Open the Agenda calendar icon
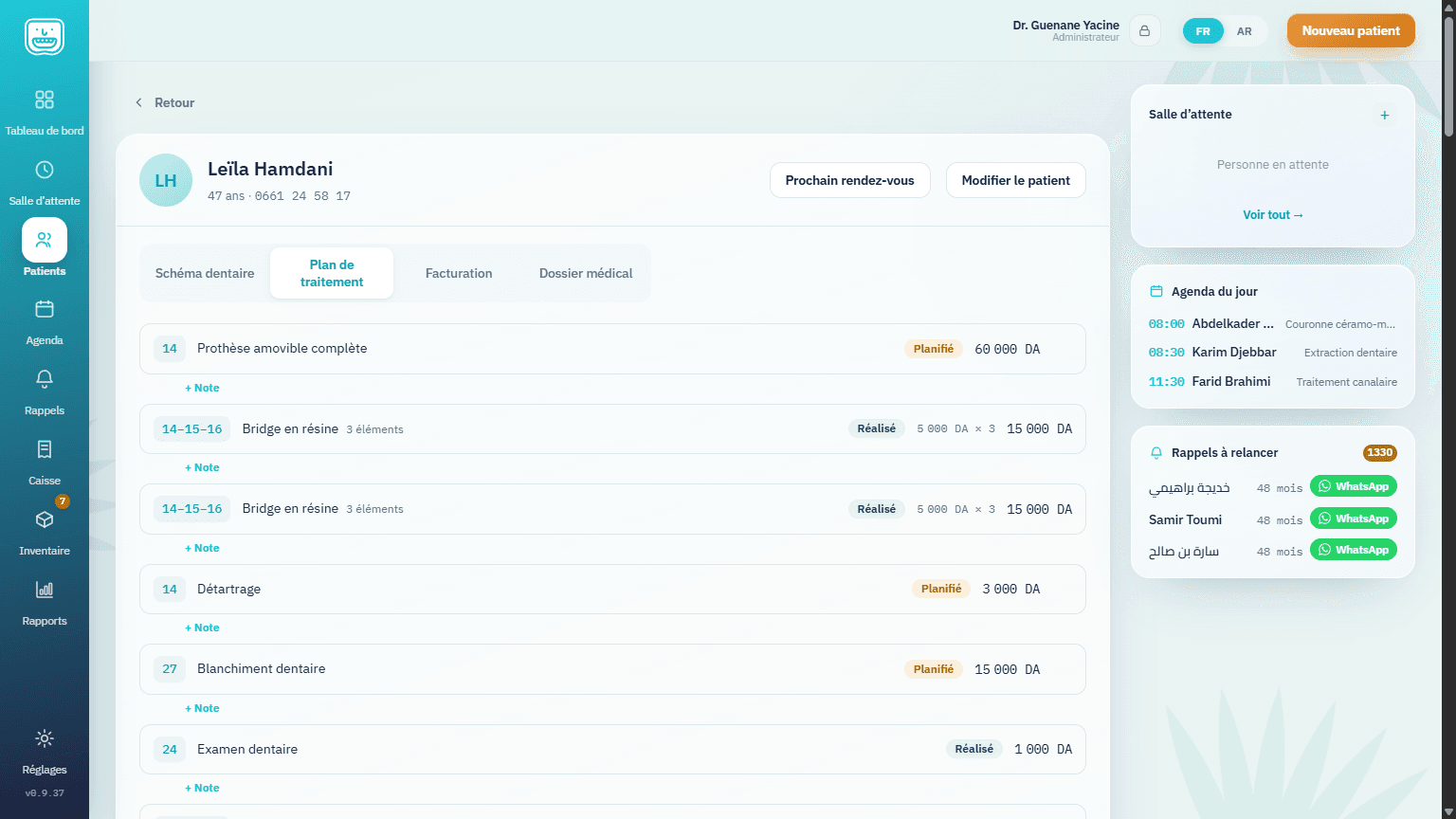Viewport: 1456px width, 819px height. click(x=45, y=309)
